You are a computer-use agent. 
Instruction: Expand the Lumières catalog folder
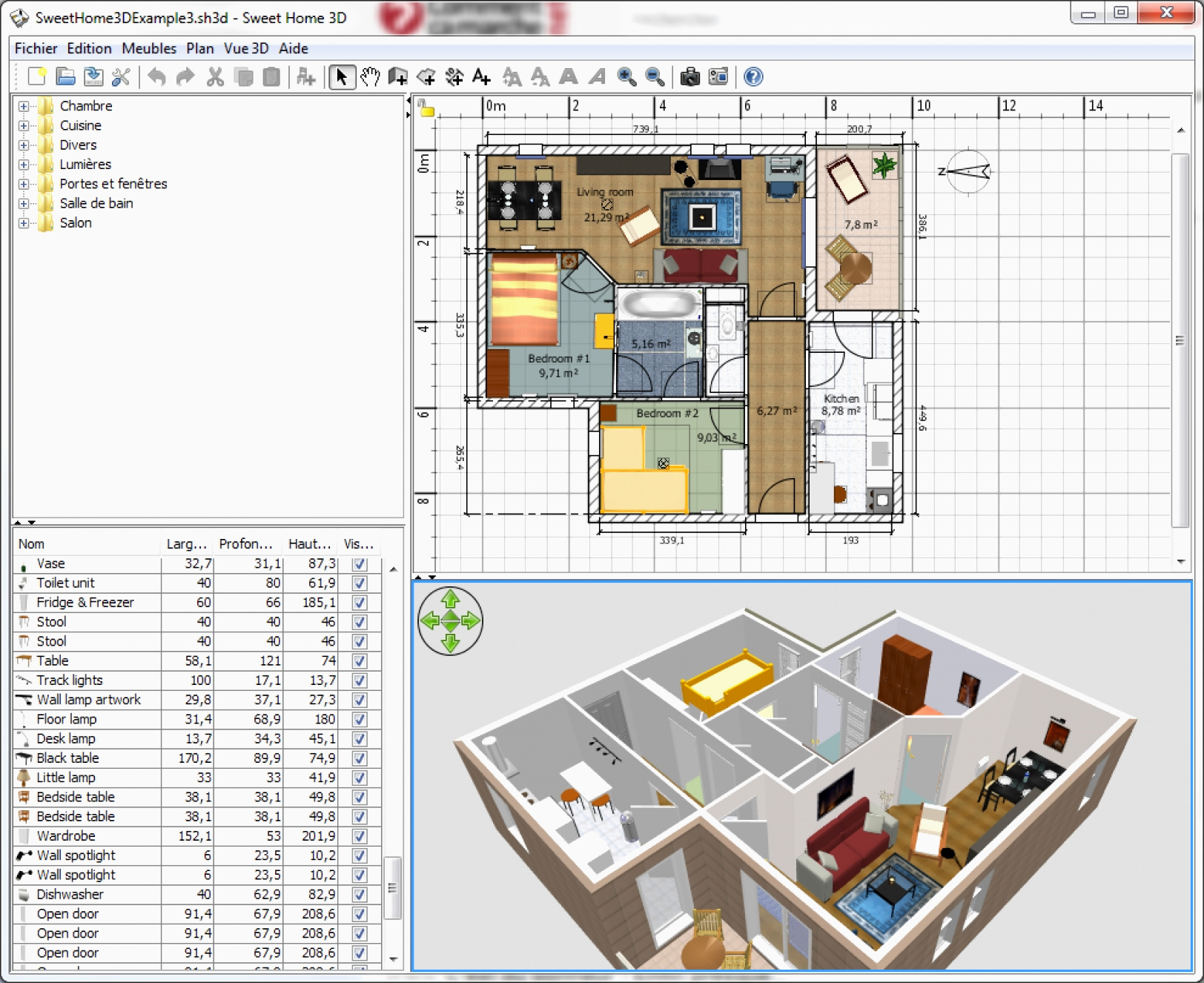(x=24, y=165)
